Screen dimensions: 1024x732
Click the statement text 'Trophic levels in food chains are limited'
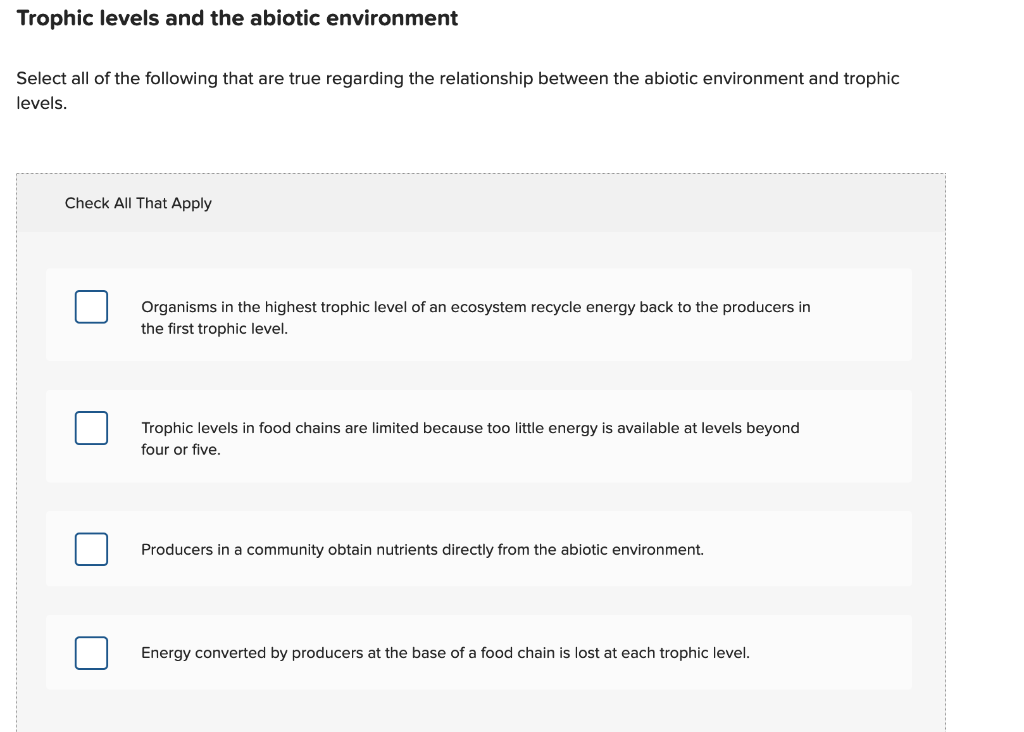[470, 438]
